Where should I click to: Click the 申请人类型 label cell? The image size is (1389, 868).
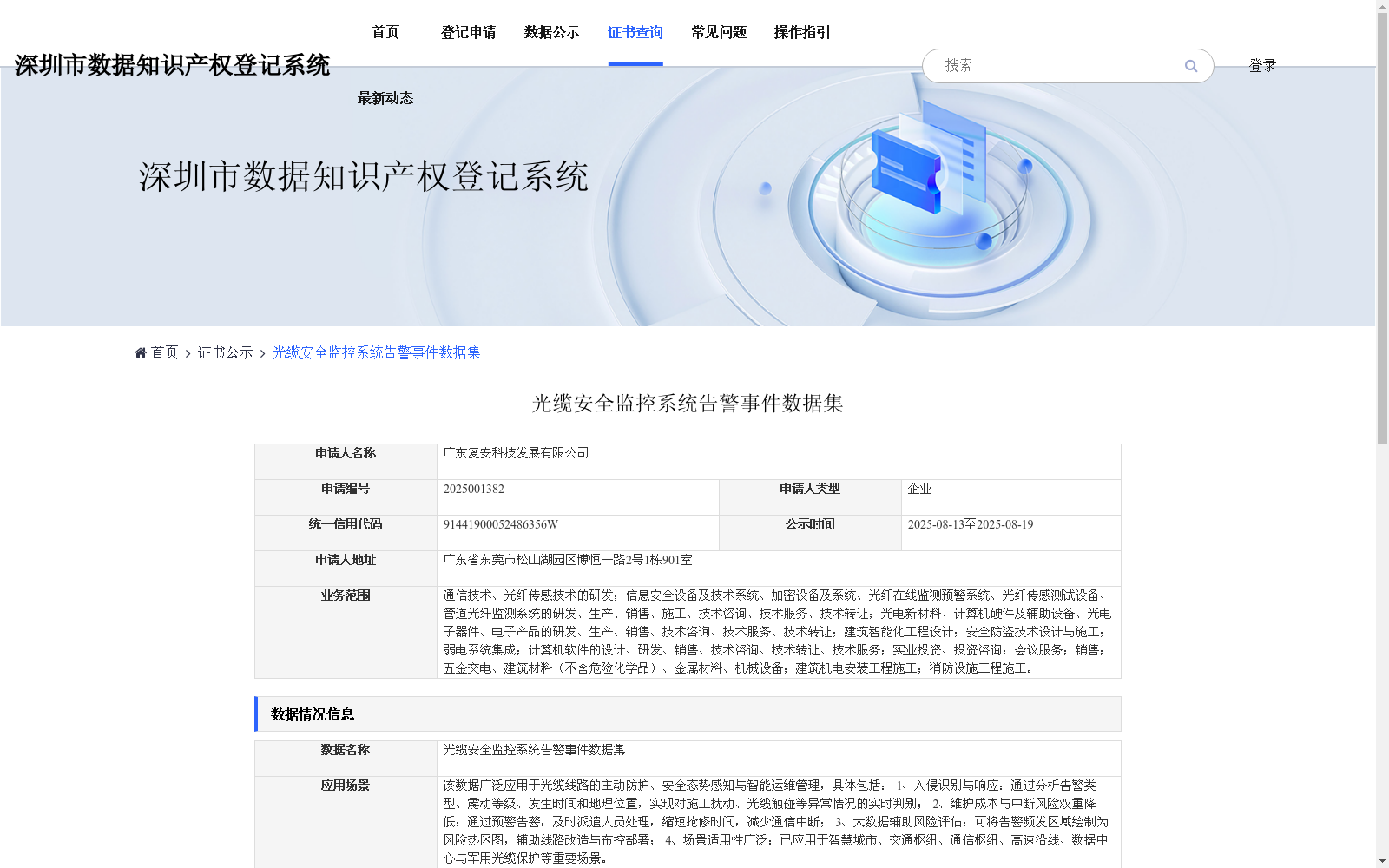[810, 497]
